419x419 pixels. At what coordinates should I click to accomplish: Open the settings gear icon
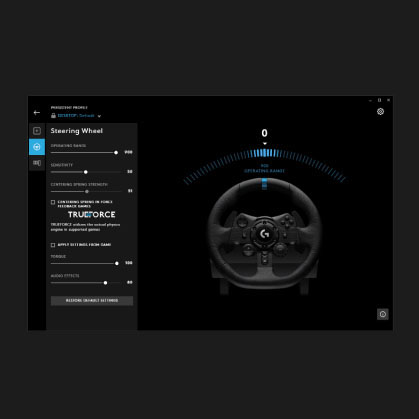tap(380, 112)
